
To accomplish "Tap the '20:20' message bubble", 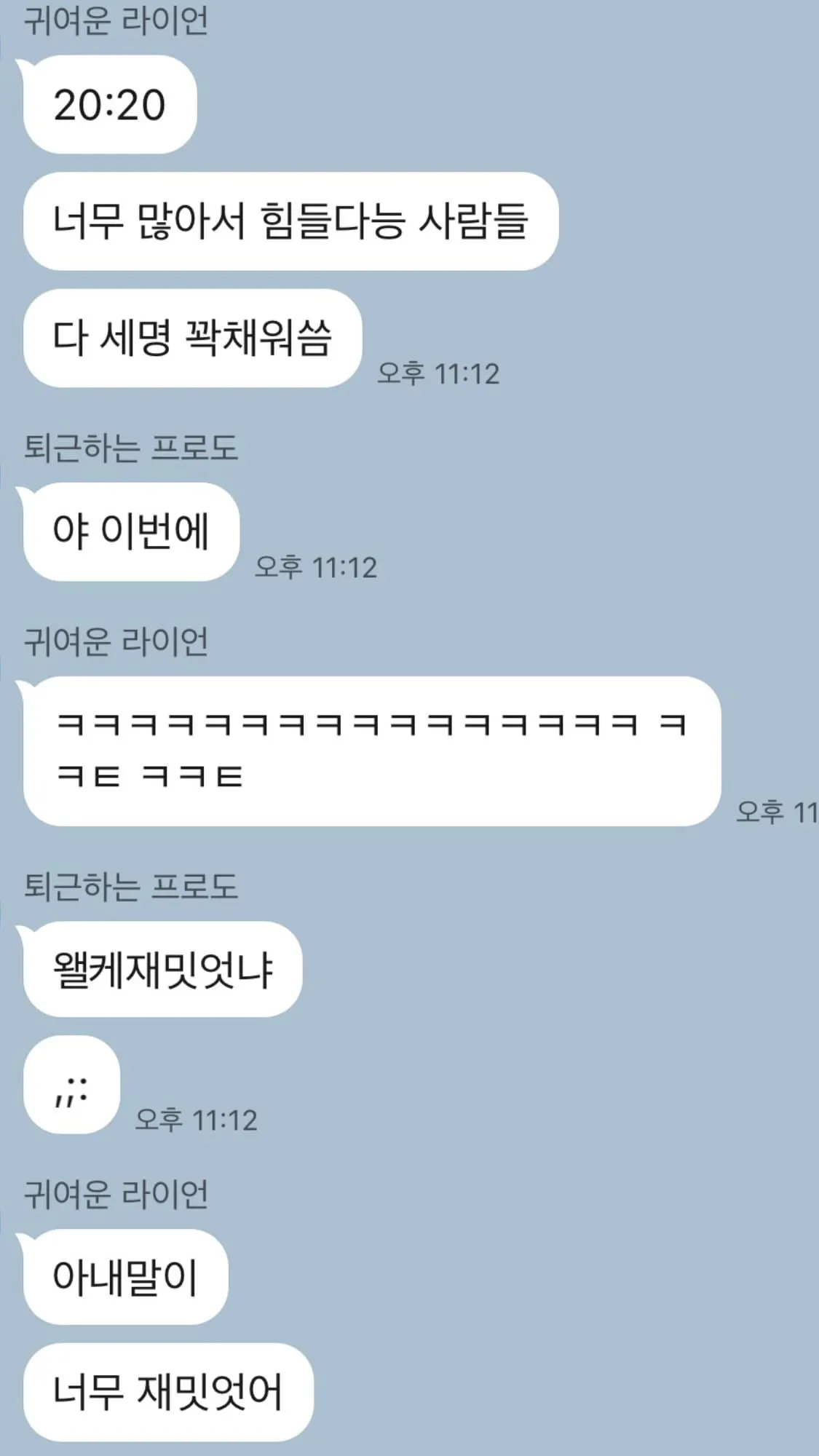I will (x=110, y=105).
